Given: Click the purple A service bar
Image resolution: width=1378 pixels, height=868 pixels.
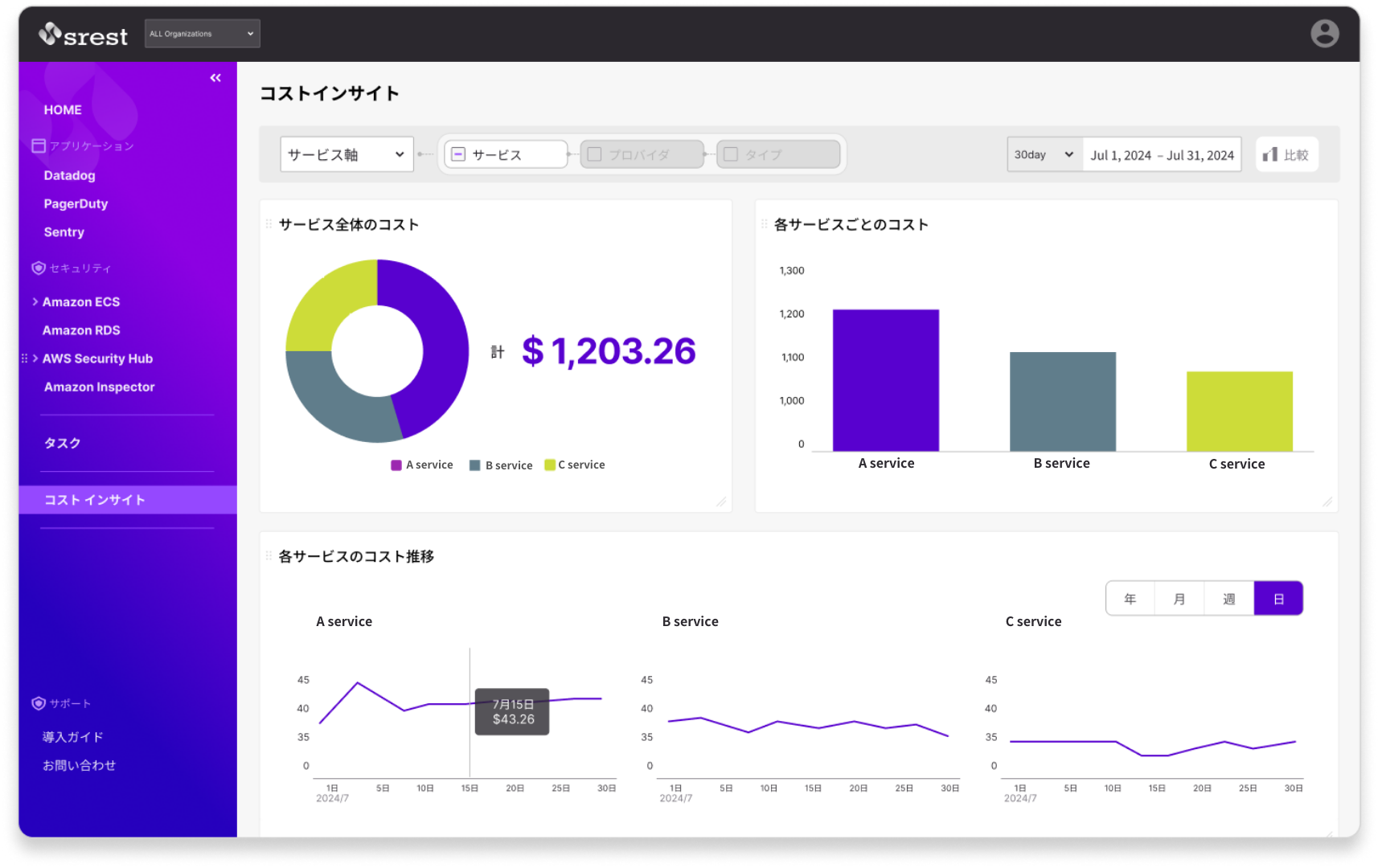Looking at the screenshot, I should (x=886, y=380).
